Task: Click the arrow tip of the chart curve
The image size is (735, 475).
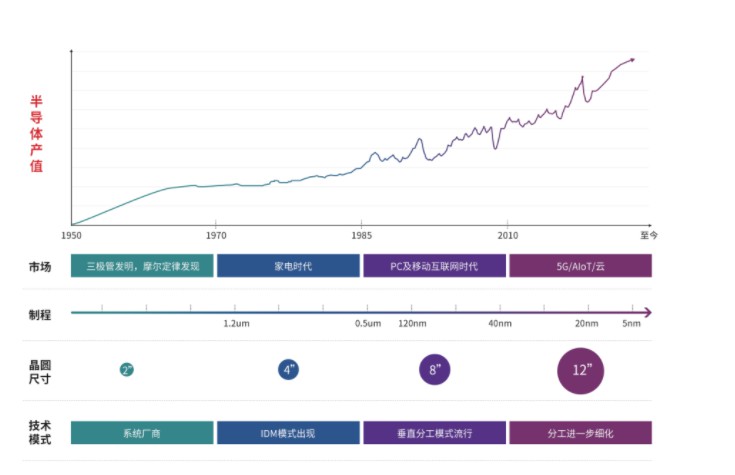Action: pos(632,60)
